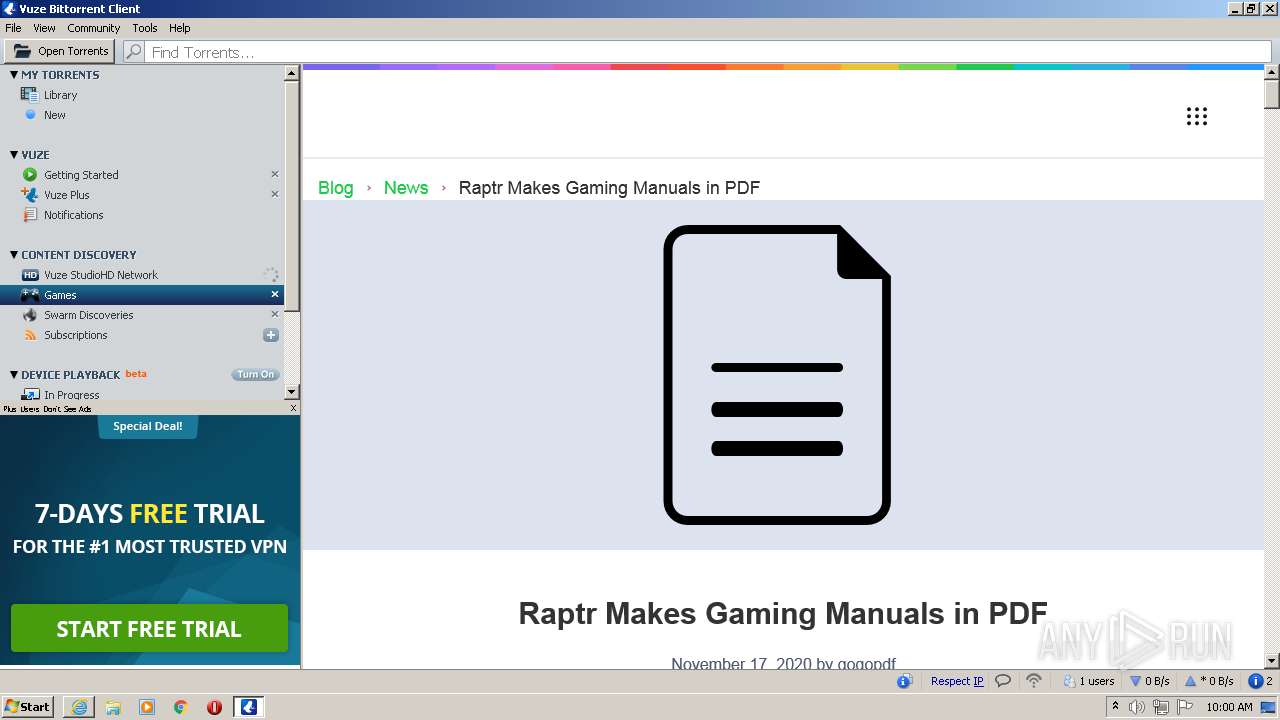
Task: Click the magnifier icon beside Find Torrents
Action: click(134, 51)
